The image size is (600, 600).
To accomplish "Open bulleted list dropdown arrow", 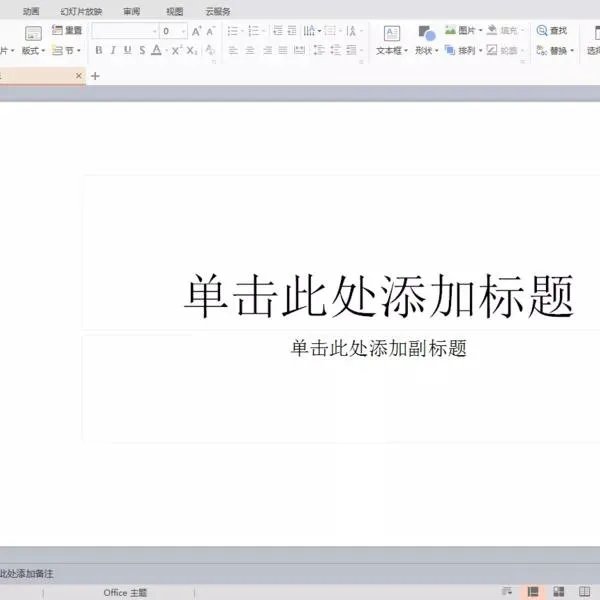I will click(242, 31).
